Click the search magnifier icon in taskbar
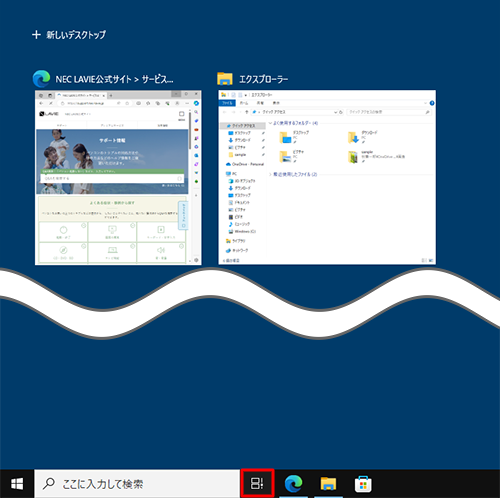 pyautogui.click(x=49, y=483)
